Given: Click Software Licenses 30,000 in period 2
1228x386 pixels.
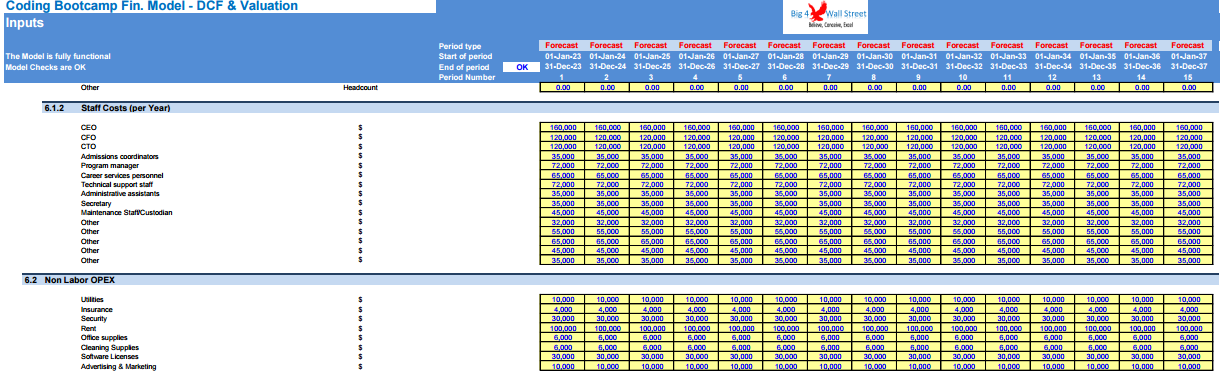Looking at the screenshot, I should click(607, 357).
